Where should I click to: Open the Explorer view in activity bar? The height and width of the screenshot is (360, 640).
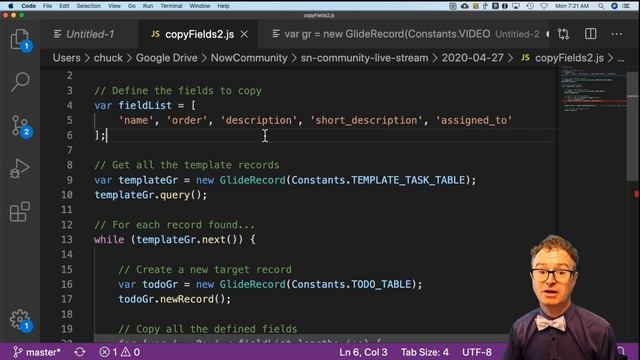tap(20, 40)
